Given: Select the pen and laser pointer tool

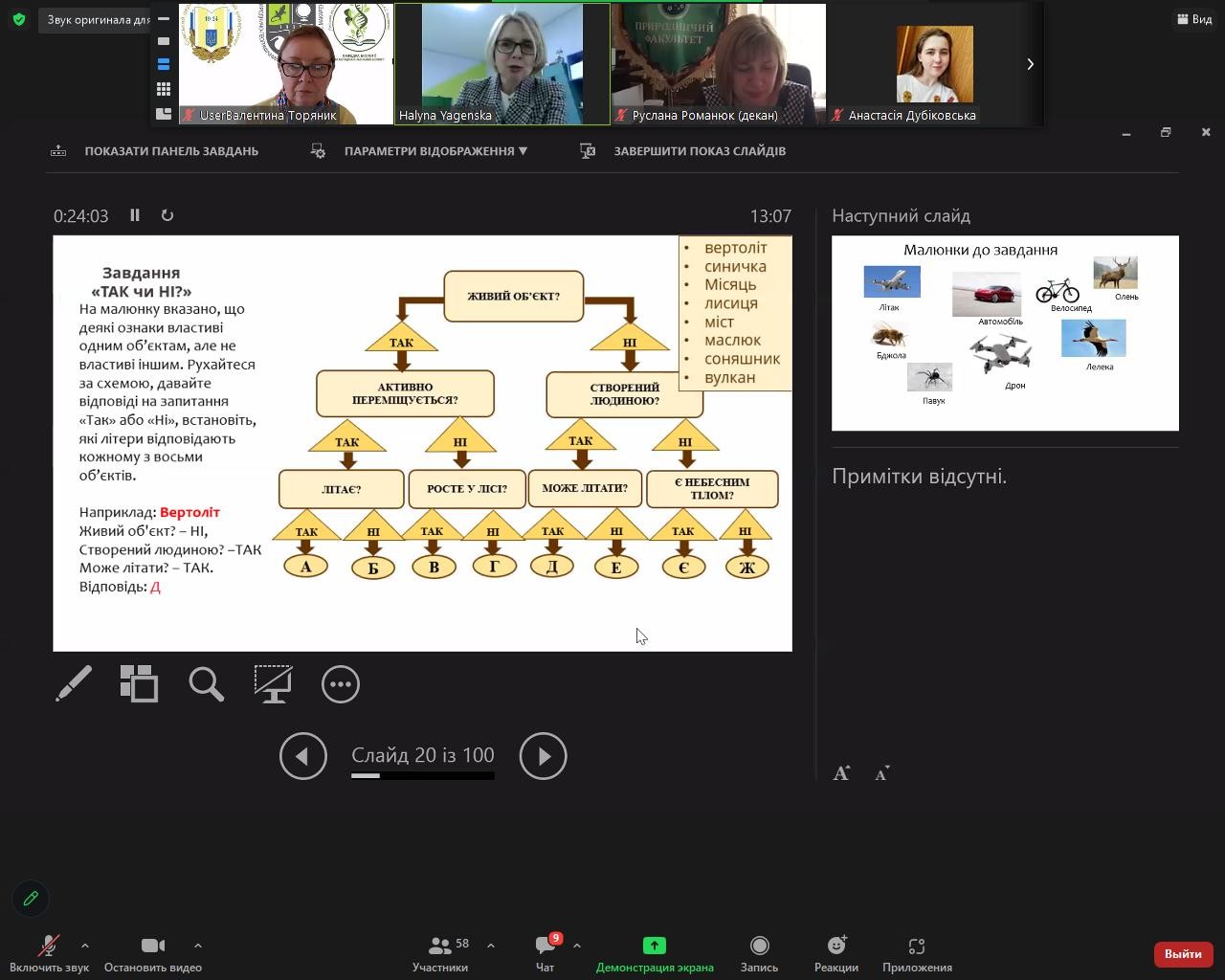Looking at the screenshot, I should pos(74,683).
